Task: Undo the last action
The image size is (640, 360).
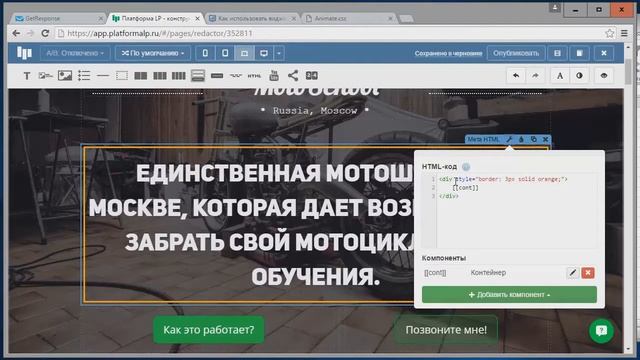Action: pyautogui.click(x=516, y=76)
